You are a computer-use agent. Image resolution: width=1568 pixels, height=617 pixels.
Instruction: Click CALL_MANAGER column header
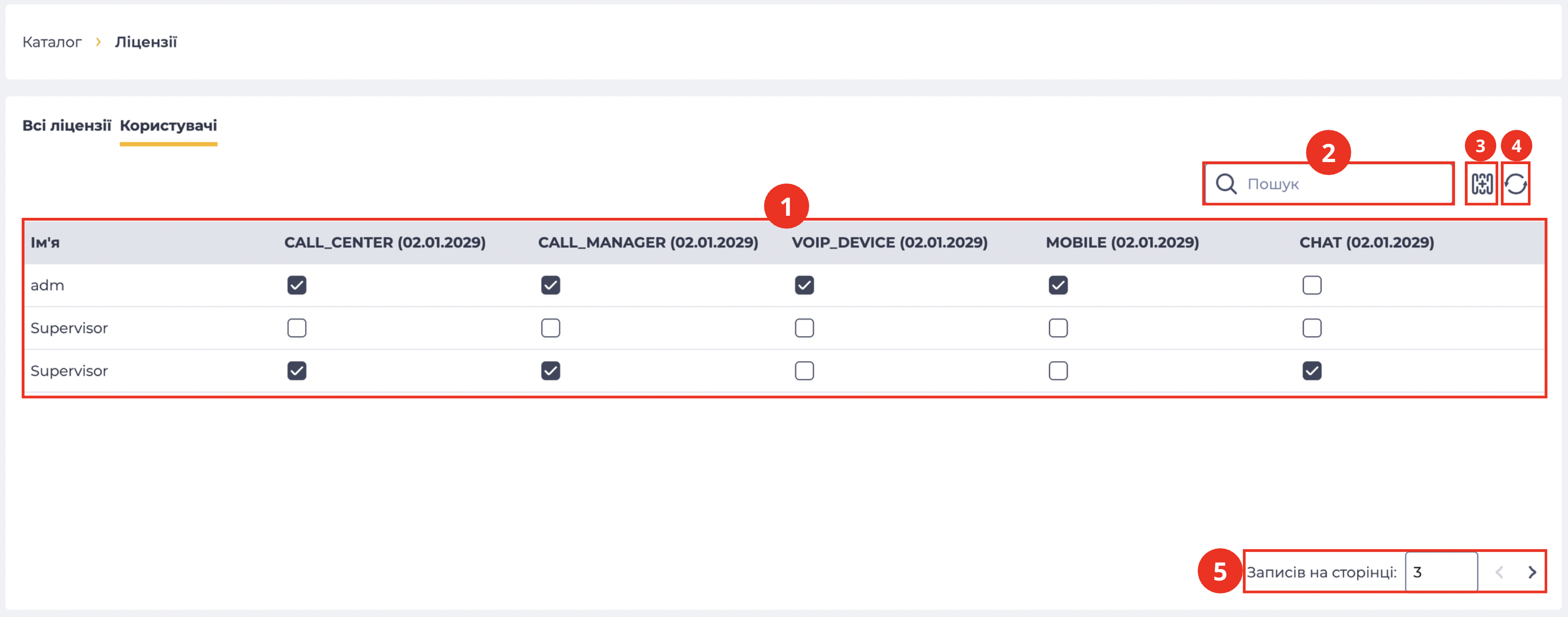click(x=648, y=242)
